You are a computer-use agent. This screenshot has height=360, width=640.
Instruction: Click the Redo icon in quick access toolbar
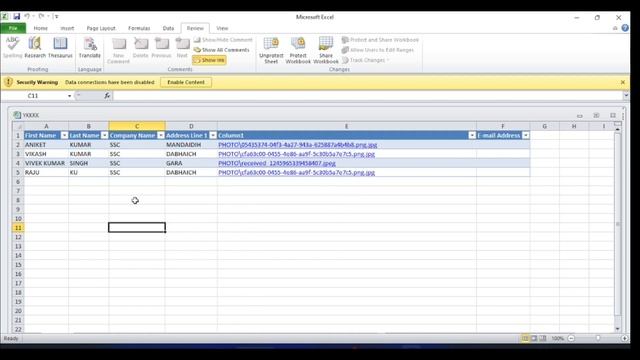coord(41,16)
